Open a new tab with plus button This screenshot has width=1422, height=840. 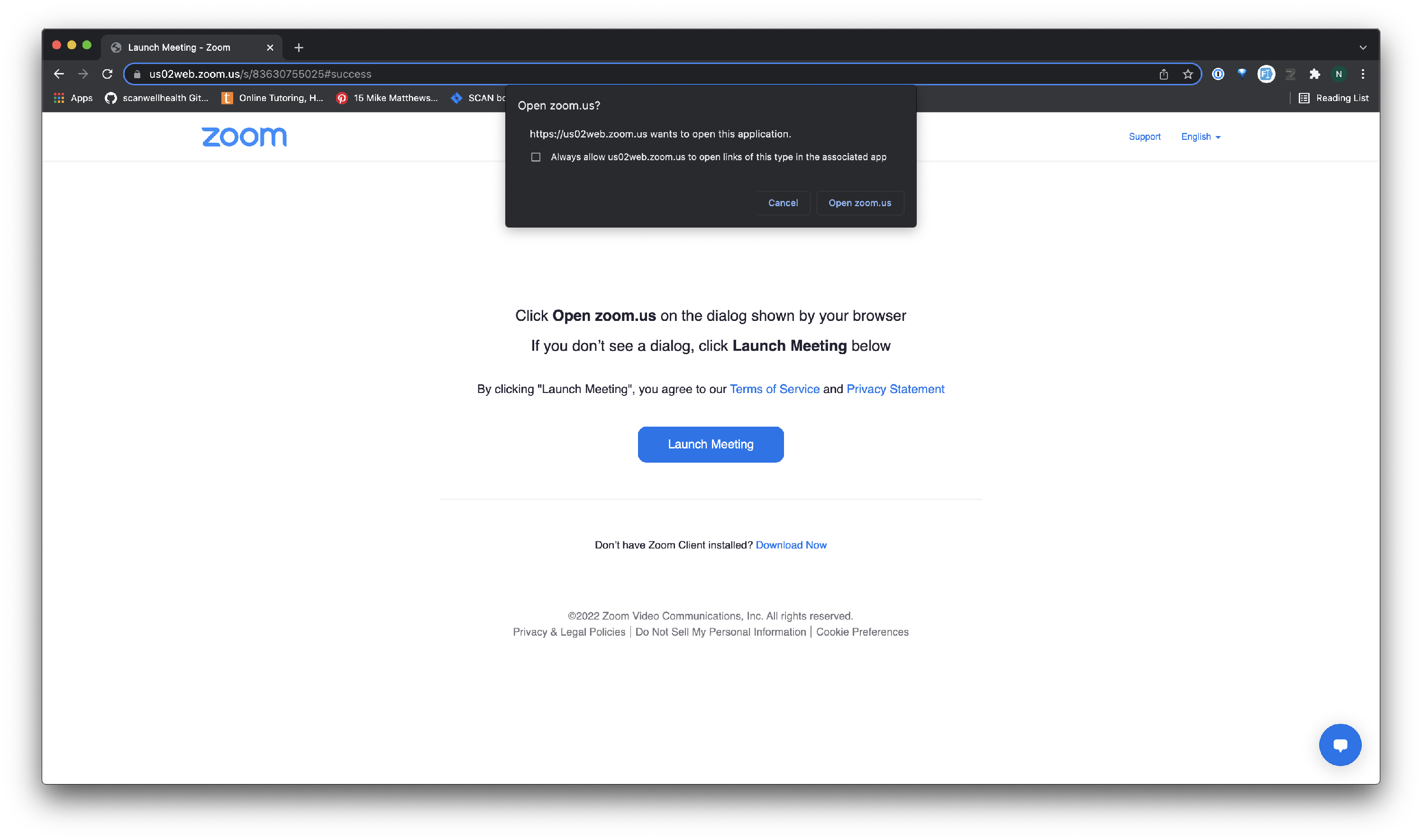299,47
